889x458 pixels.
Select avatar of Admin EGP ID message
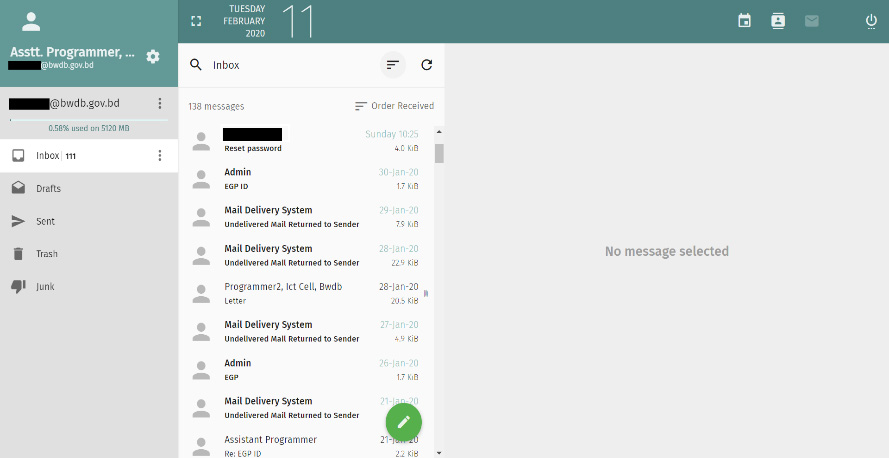pos(202,179)
